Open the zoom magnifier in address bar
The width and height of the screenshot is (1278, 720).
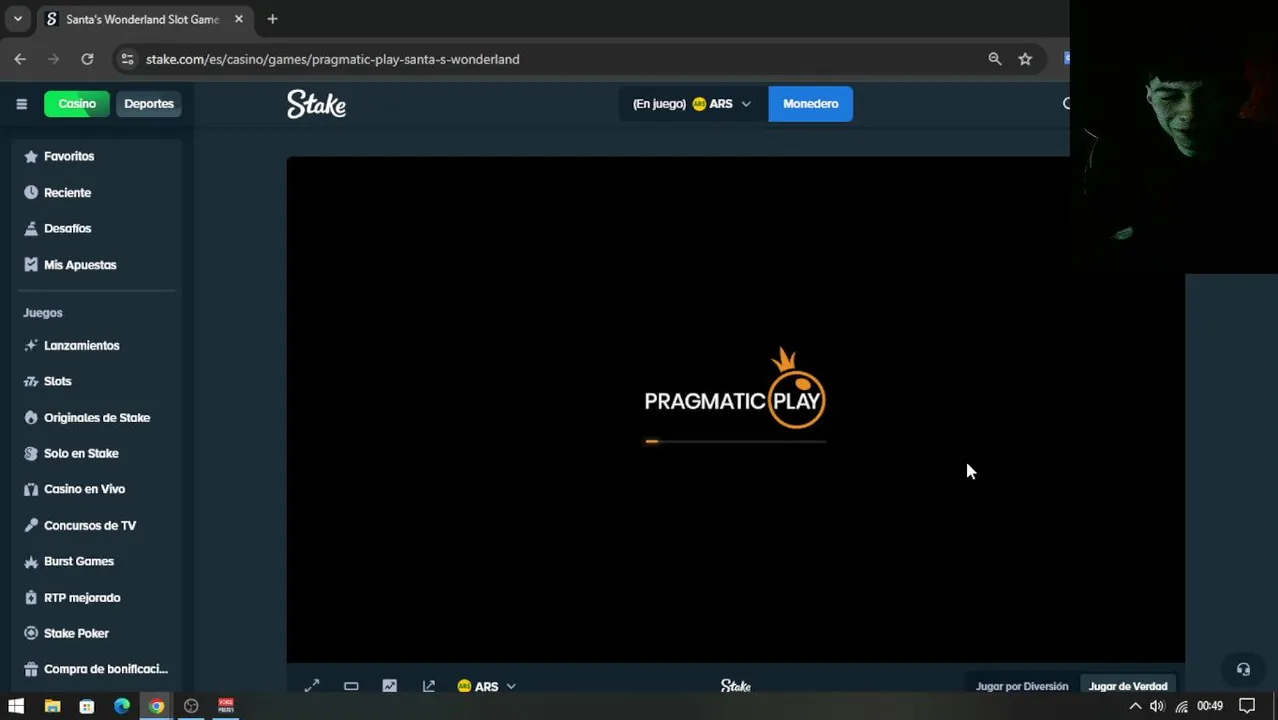pyautogui.click(x=995, y=59)
